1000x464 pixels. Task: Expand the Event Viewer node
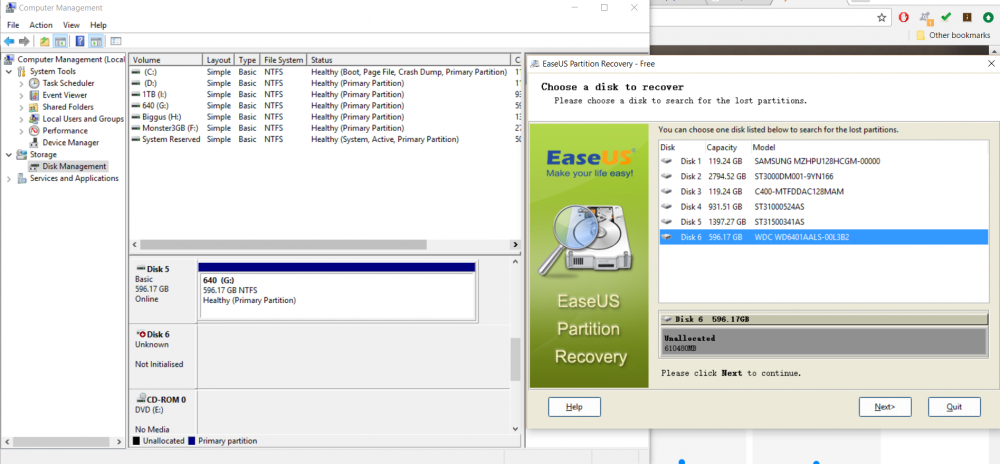click(21, 95)
